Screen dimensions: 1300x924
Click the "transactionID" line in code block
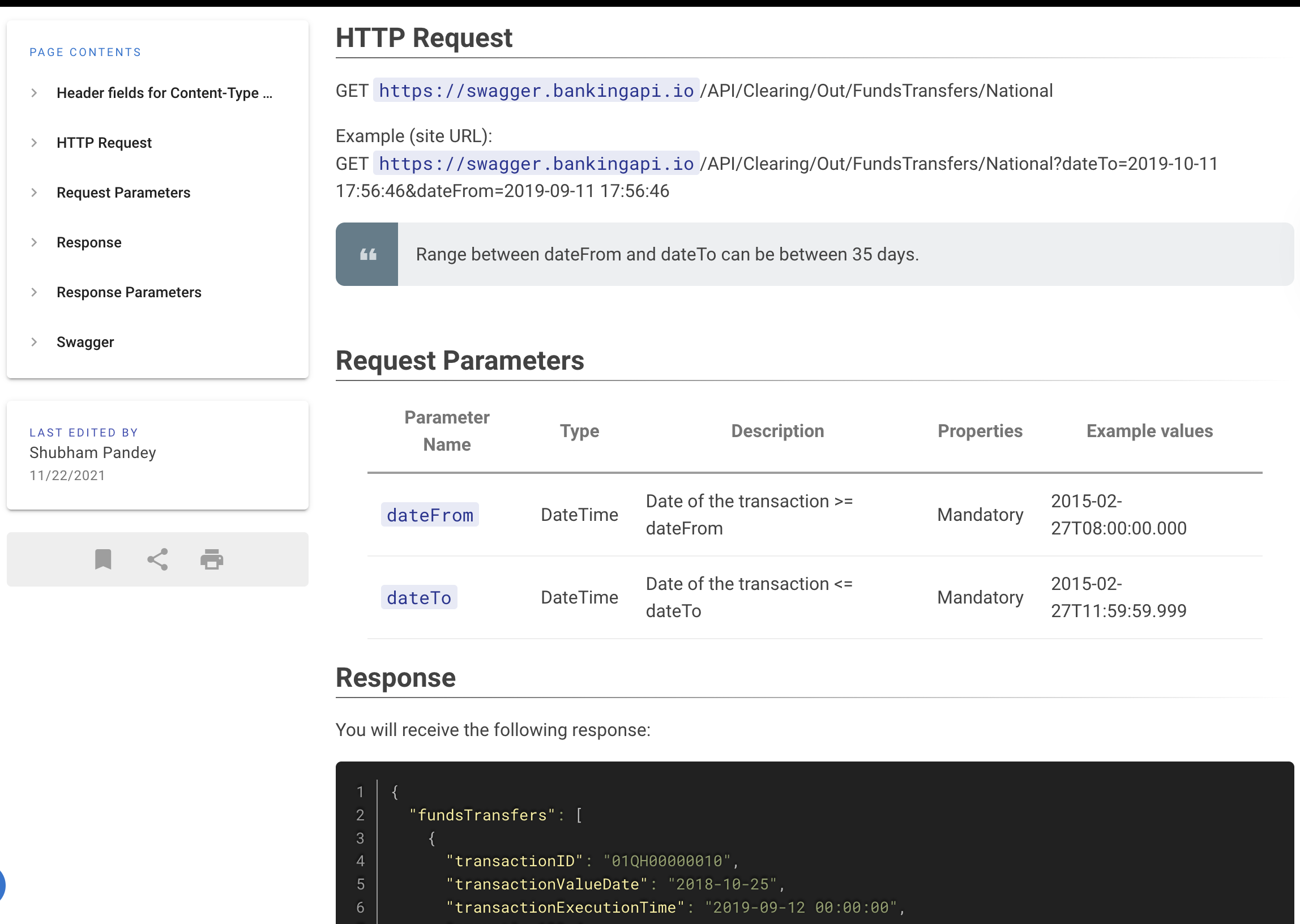click(x=592, y=861)
